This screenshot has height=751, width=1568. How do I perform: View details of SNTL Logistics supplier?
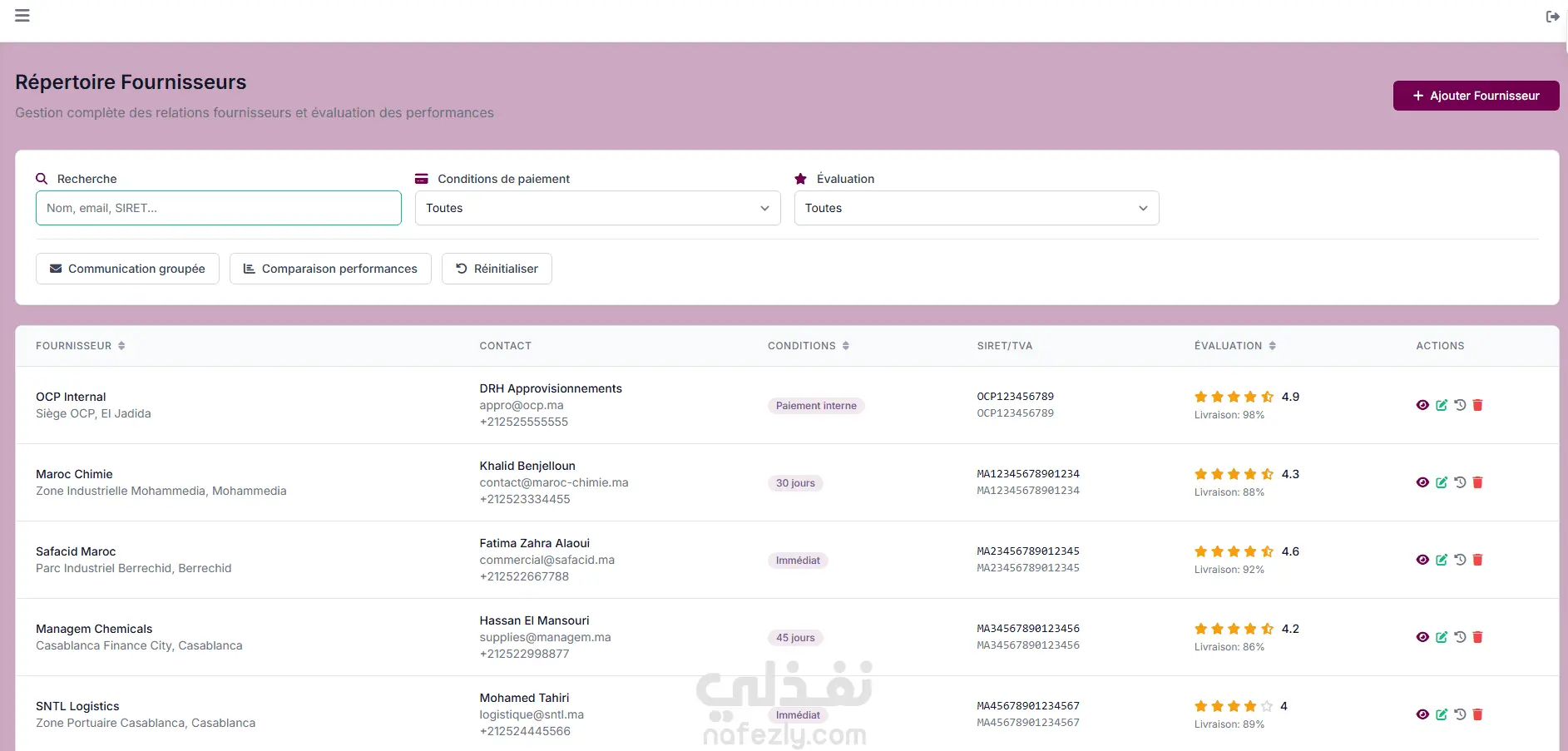1422,714
